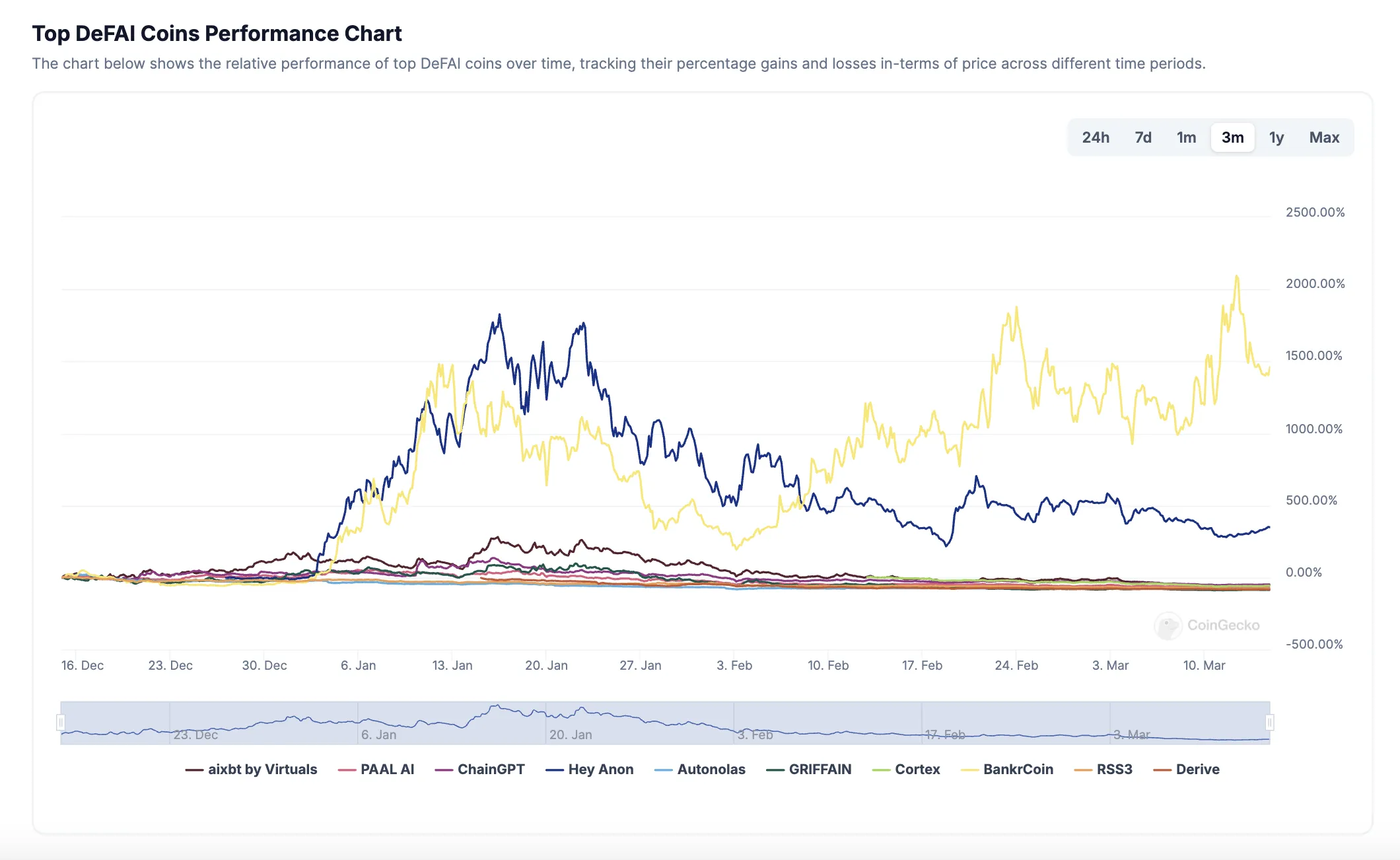Image resolution: width=1400 pixels, height=860 pixels.
Task: Select the 1m period button
Action: tap(1185, 137)
